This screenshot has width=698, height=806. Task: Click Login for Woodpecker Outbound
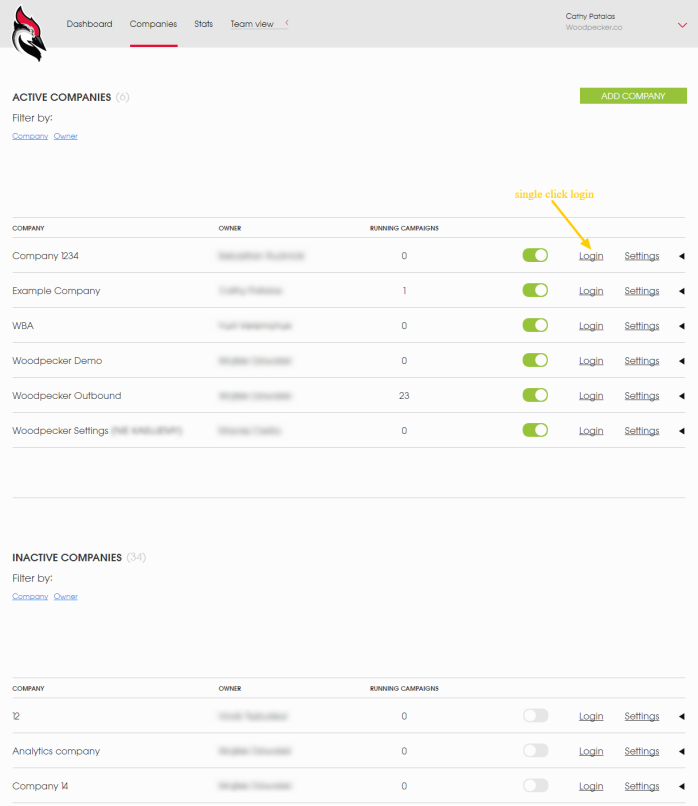591,396
